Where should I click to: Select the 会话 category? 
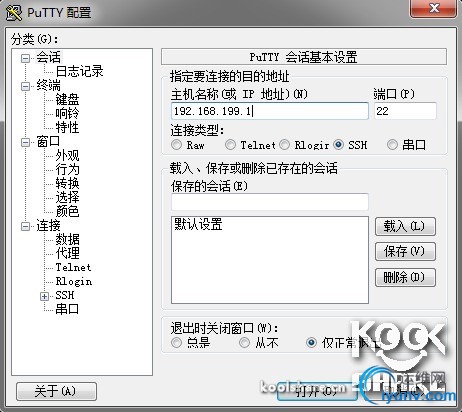[48, 57]
